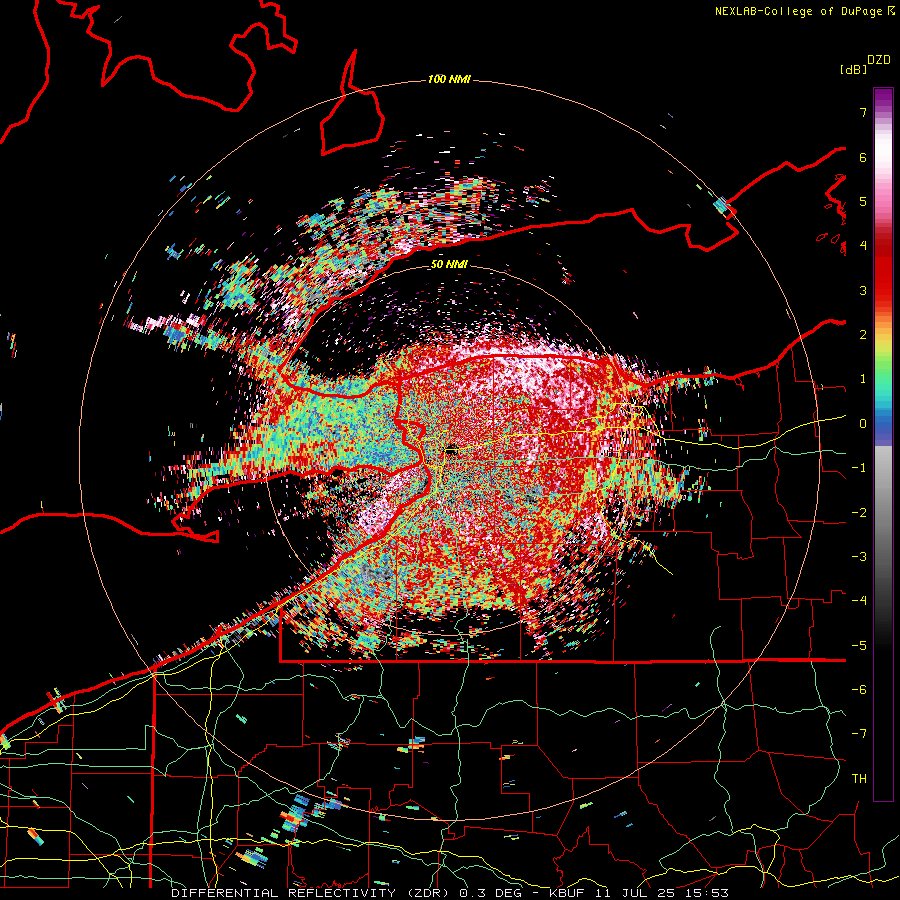Click the -2 value on the legend

point(859,513)
